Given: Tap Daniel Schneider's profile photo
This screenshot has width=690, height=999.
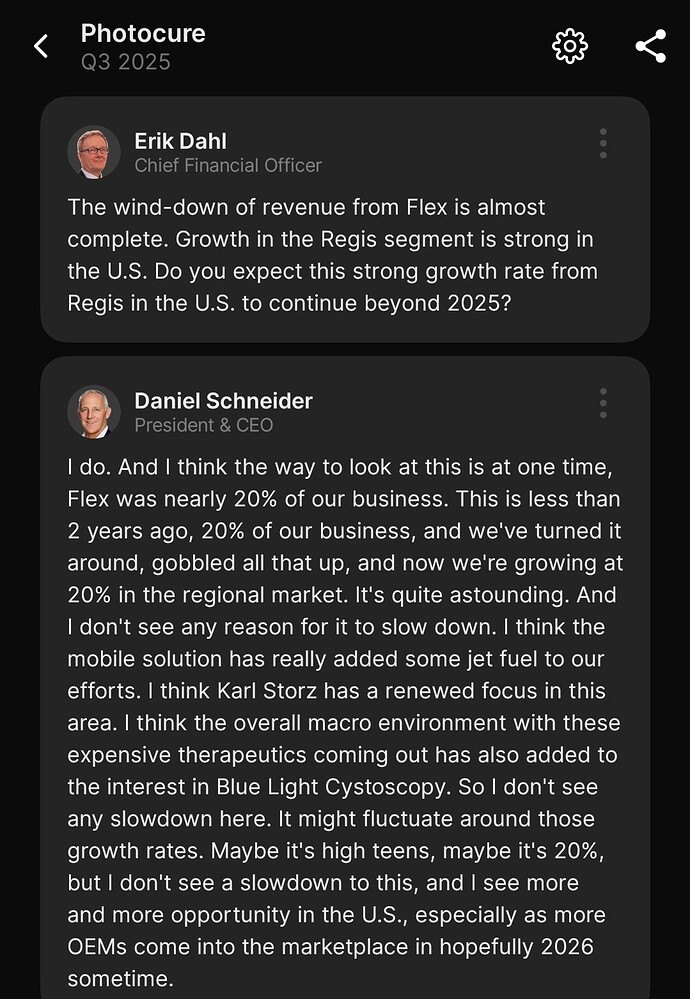Looking at the screenshot, I should pyautogui.click(x=94, y=412).
